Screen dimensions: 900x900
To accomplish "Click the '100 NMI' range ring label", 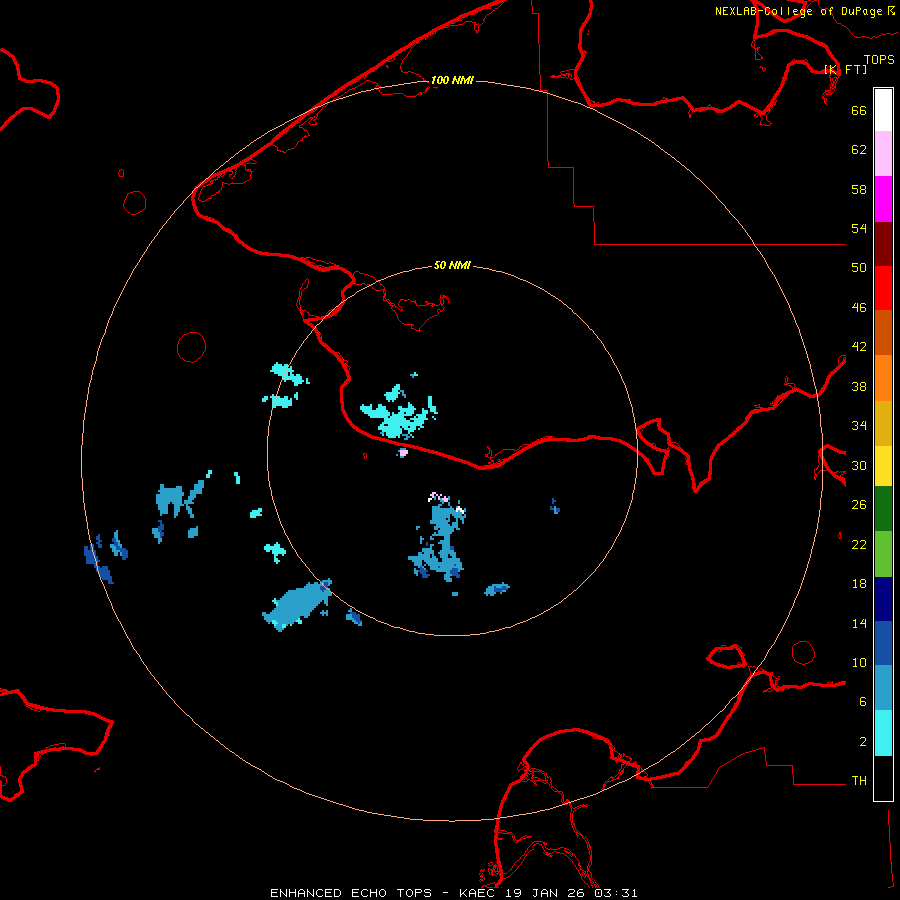I will click(x=452, y=80).
